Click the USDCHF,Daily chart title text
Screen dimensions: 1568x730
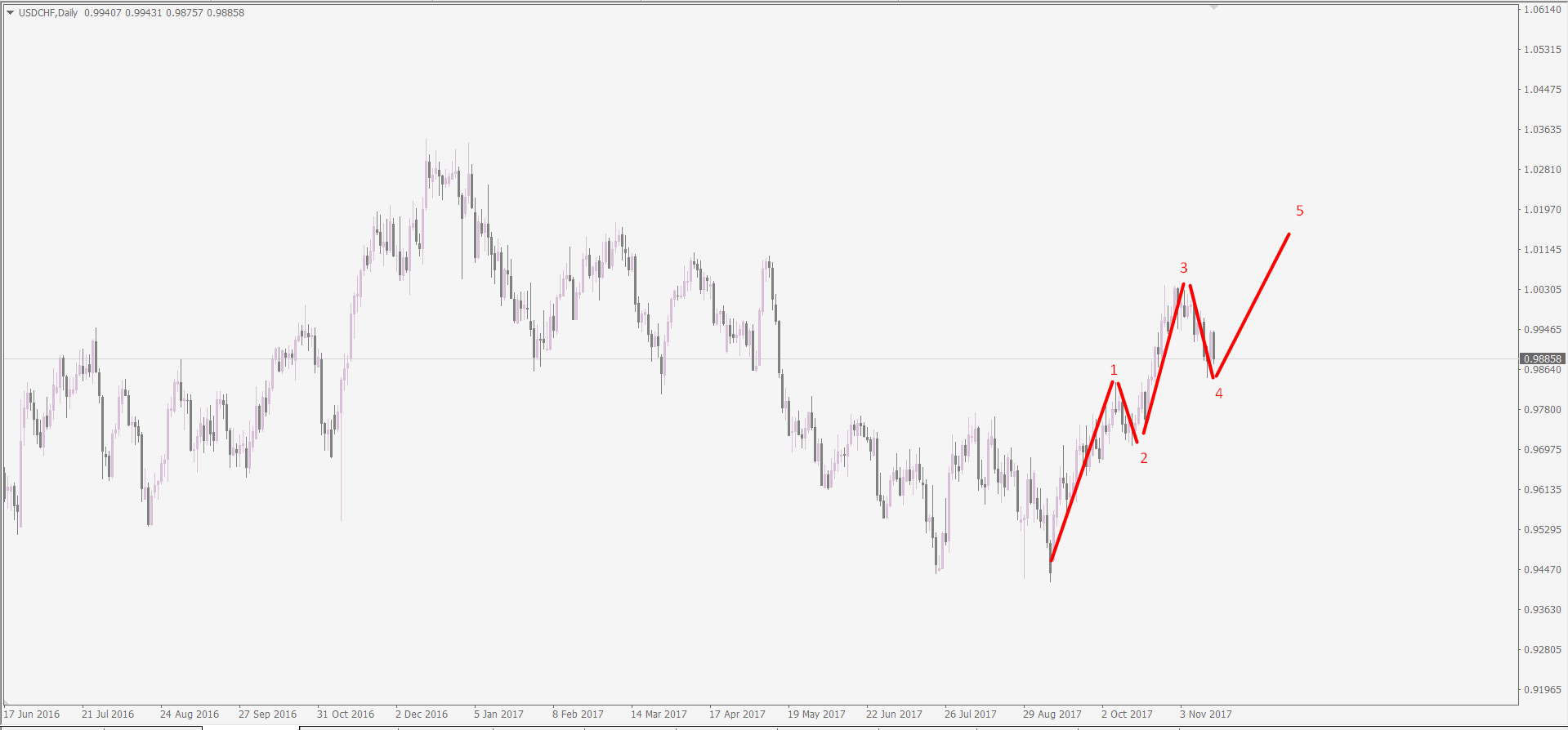pos(48,13)
